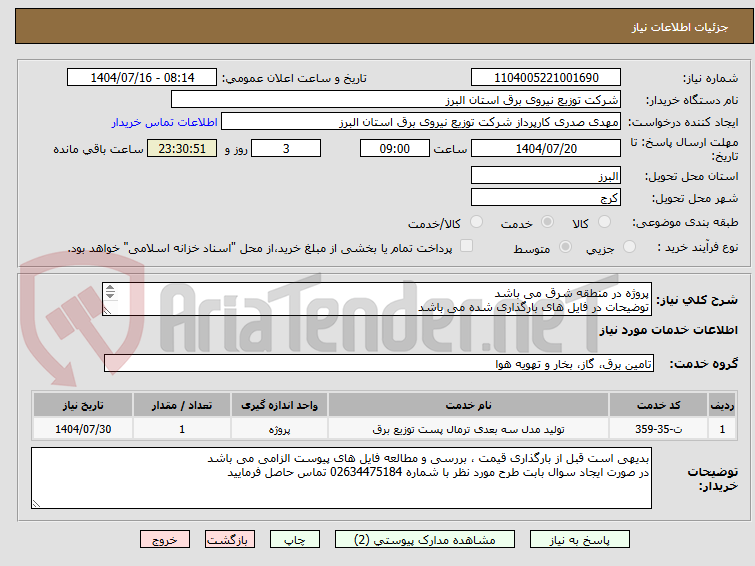Click the چاپ print button
The image size is (755, 566).
(294, 540)
